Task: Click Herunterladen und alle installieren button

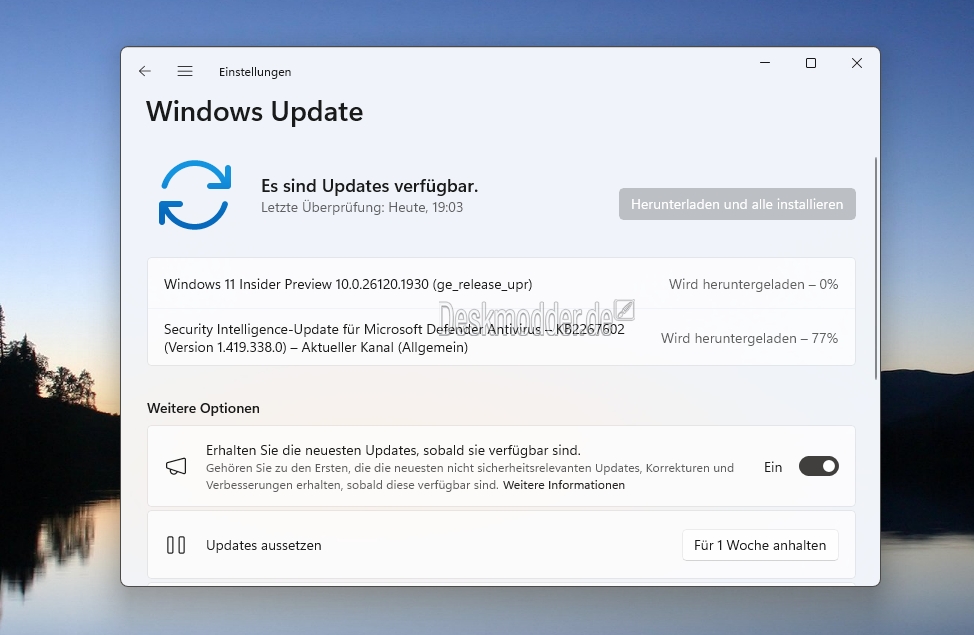Action: pos(737,204)
